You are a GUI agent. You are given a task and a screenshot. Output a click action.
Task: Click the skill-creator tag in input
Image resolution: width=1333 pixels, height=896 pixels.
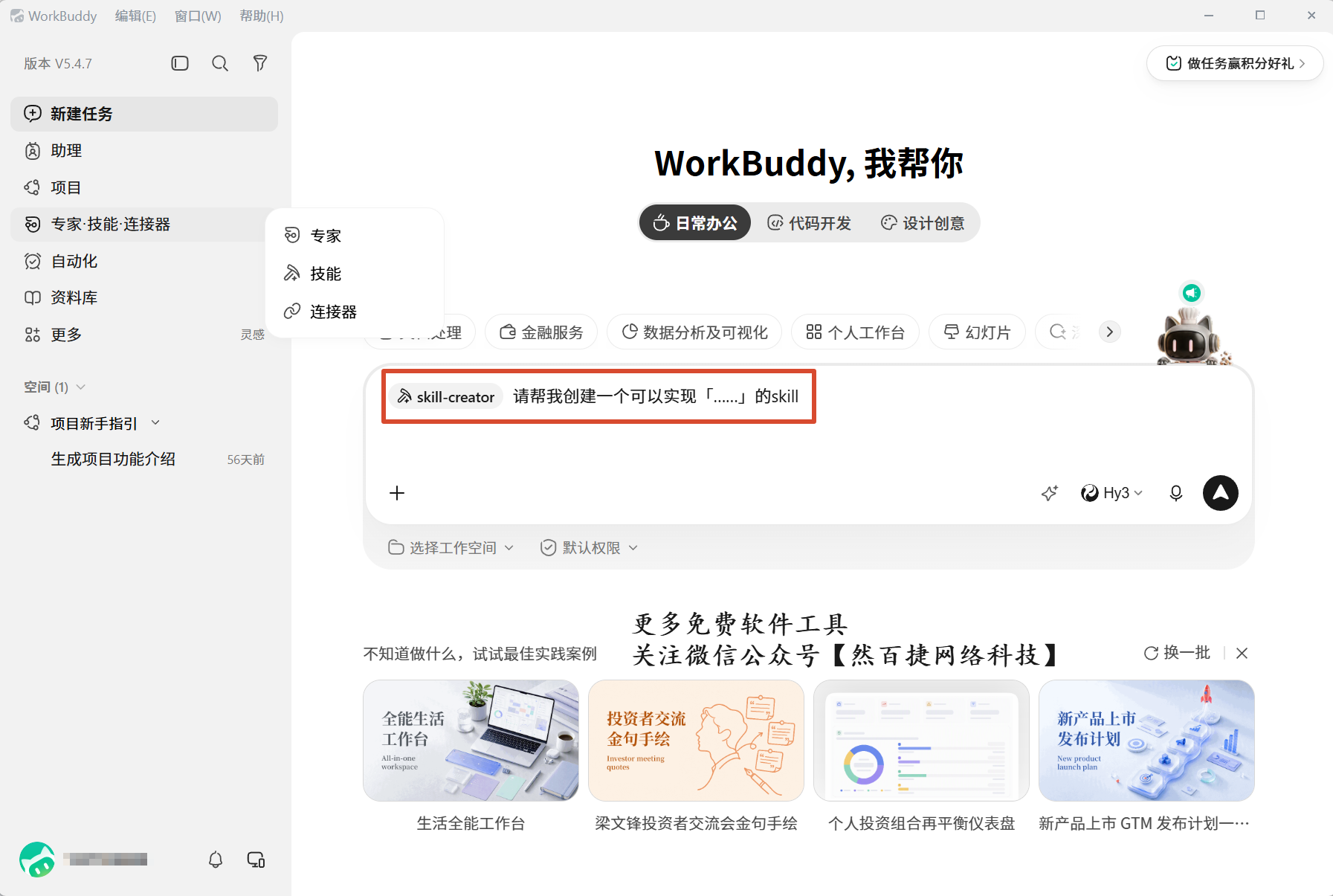coord(446,396)
